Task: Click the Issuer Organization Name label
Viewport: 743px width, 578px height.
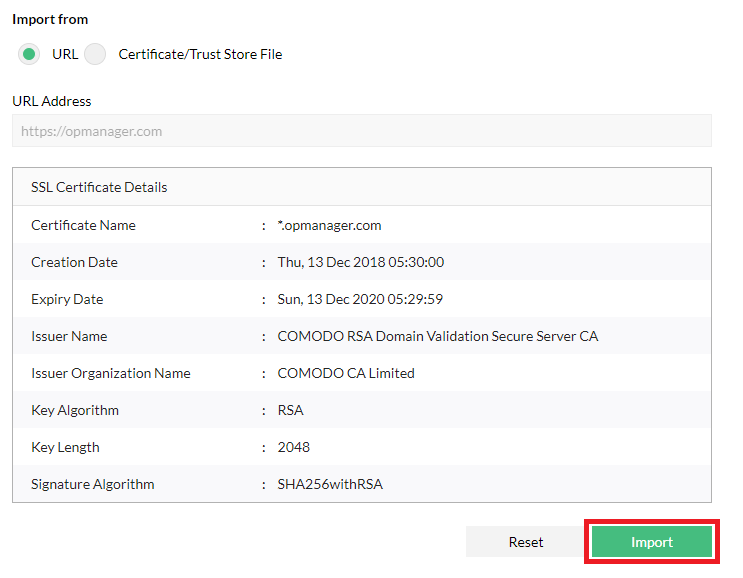Action: pos(110,373)
